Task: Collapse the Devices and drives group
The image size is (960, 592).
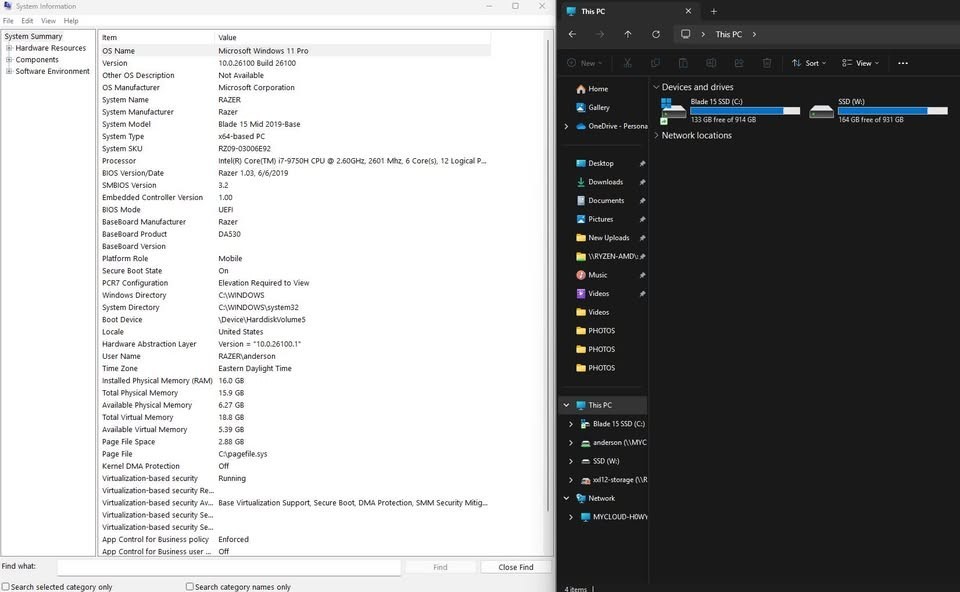Action: [656, 87]
